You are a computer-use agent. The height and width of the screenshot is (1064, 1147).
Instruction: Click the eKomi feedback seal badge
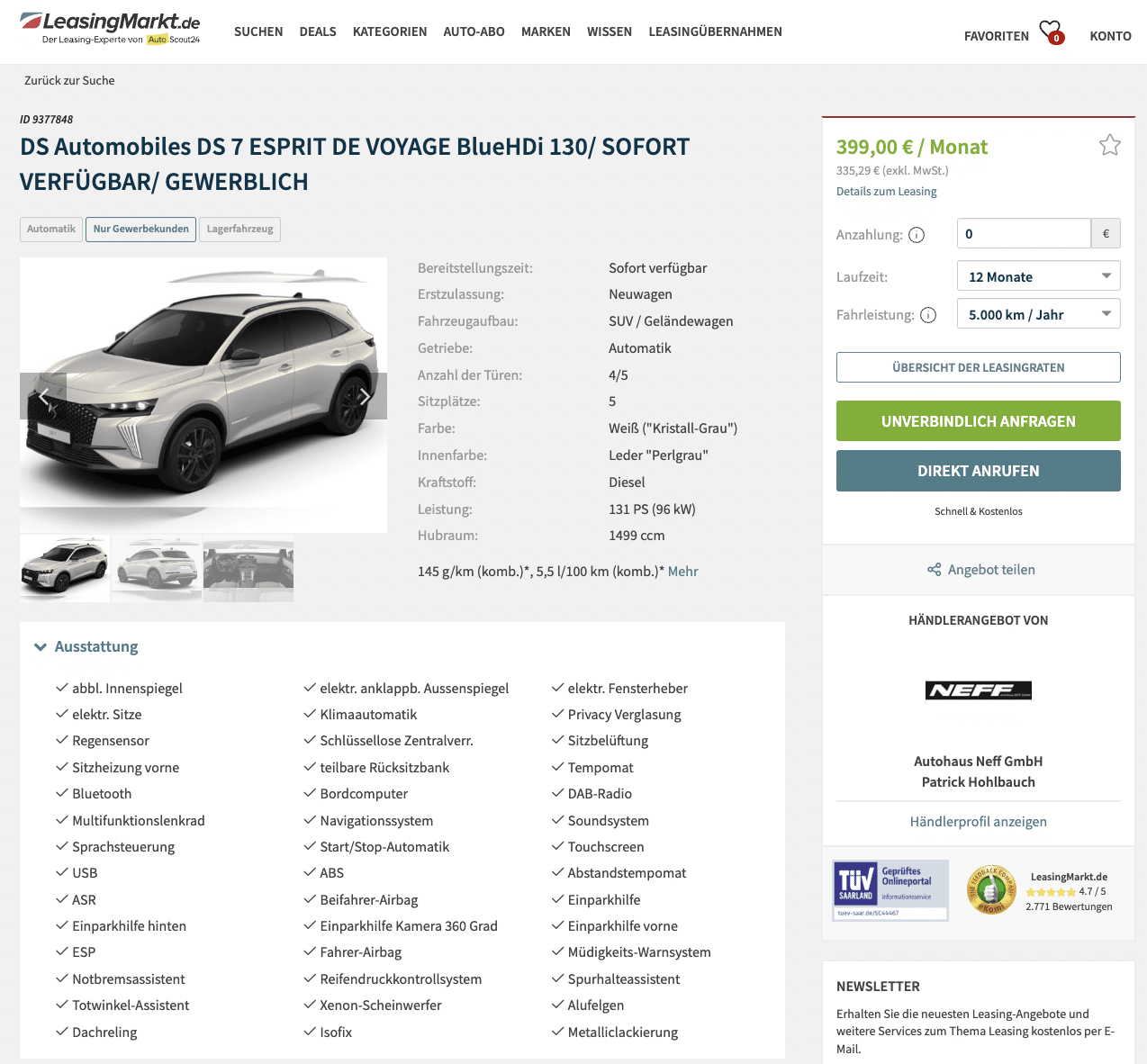[x=991, y=890]
